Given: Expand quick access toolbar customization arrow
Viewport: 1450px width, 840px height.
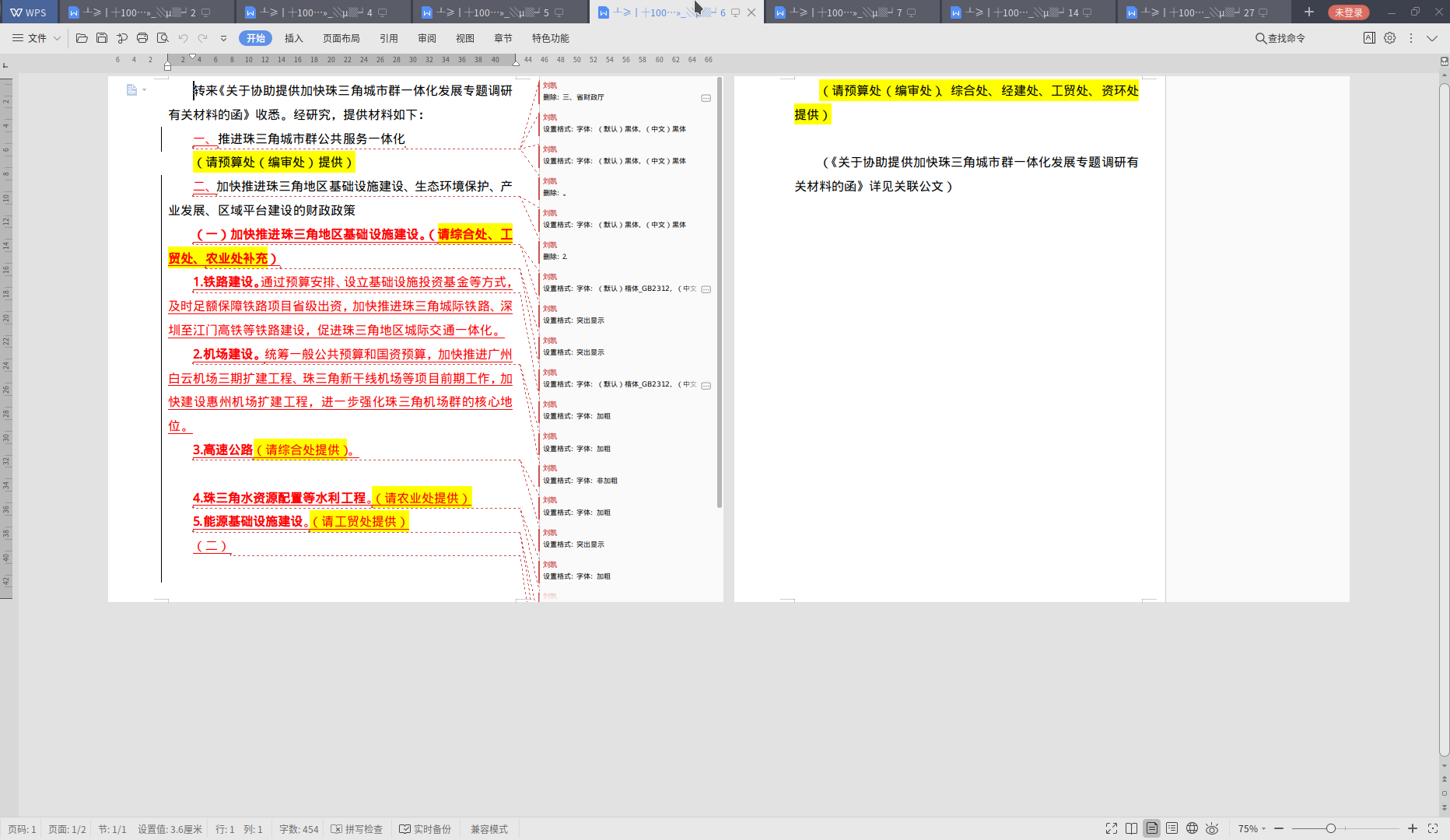Looking at the screenshot, I should 223,38.
